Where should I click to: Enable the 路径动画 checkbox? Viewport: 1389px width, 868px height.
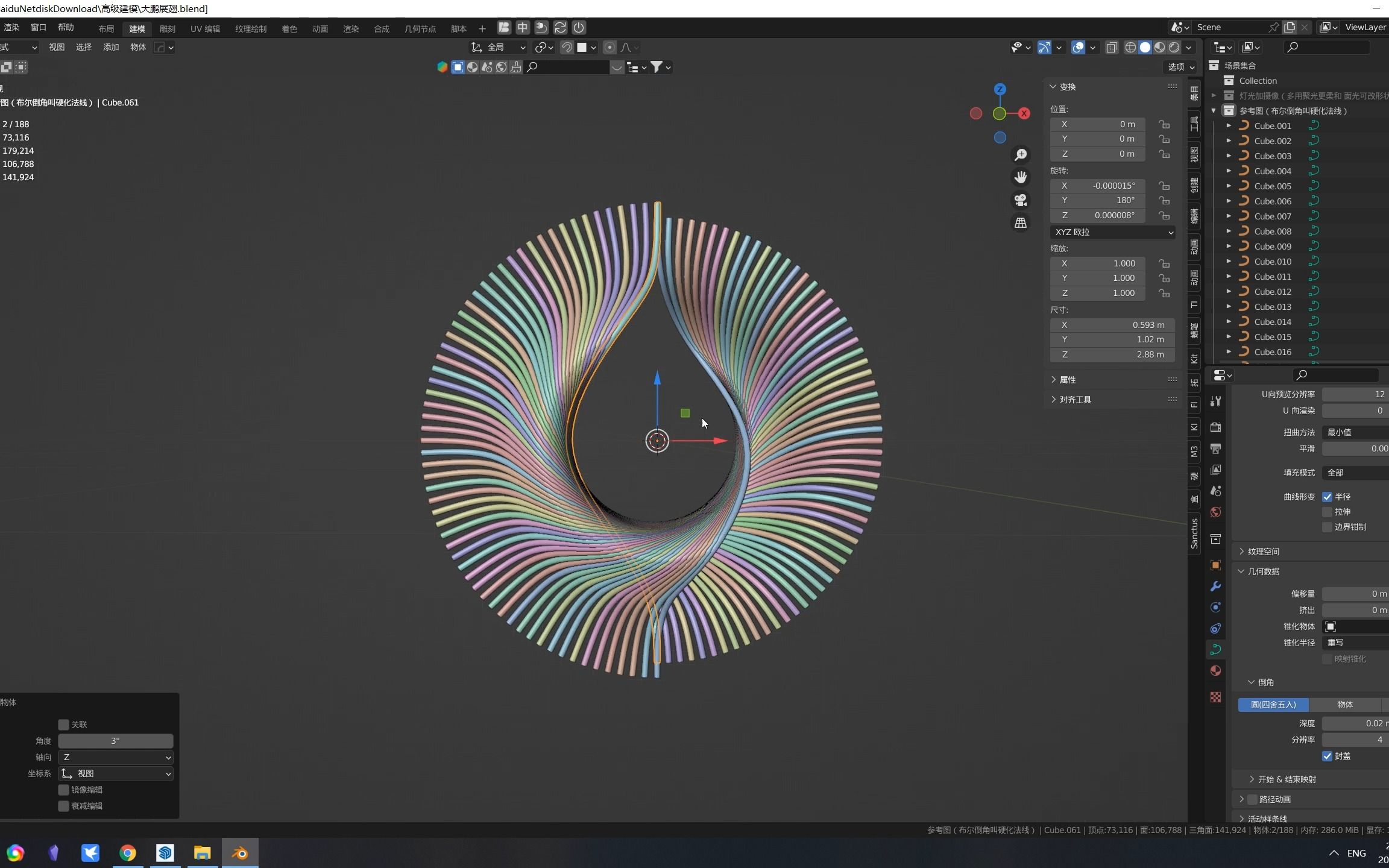[1252, 799]
